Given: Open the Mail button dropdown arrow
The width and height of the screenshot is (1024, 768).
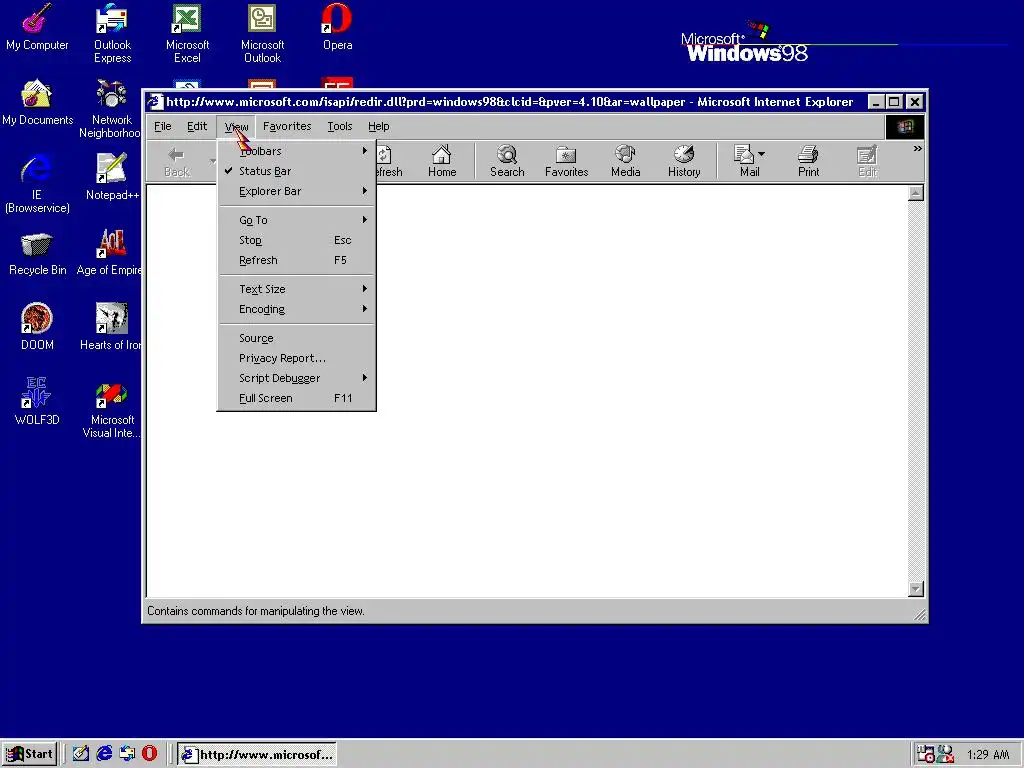Looking at the screenshot, I should 761,155.
